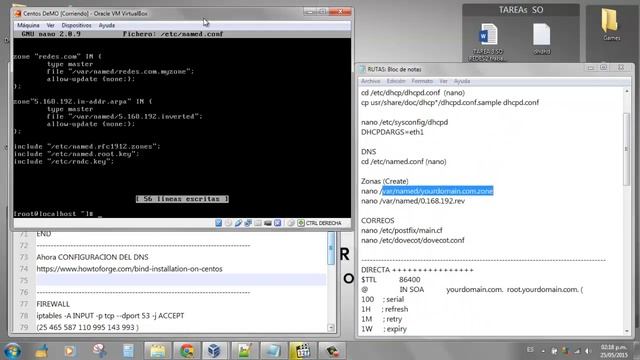The image size is (640, 360).
Task: Open the Dispositivos menu in VirtualBox
Action: [x=76, y=25]
